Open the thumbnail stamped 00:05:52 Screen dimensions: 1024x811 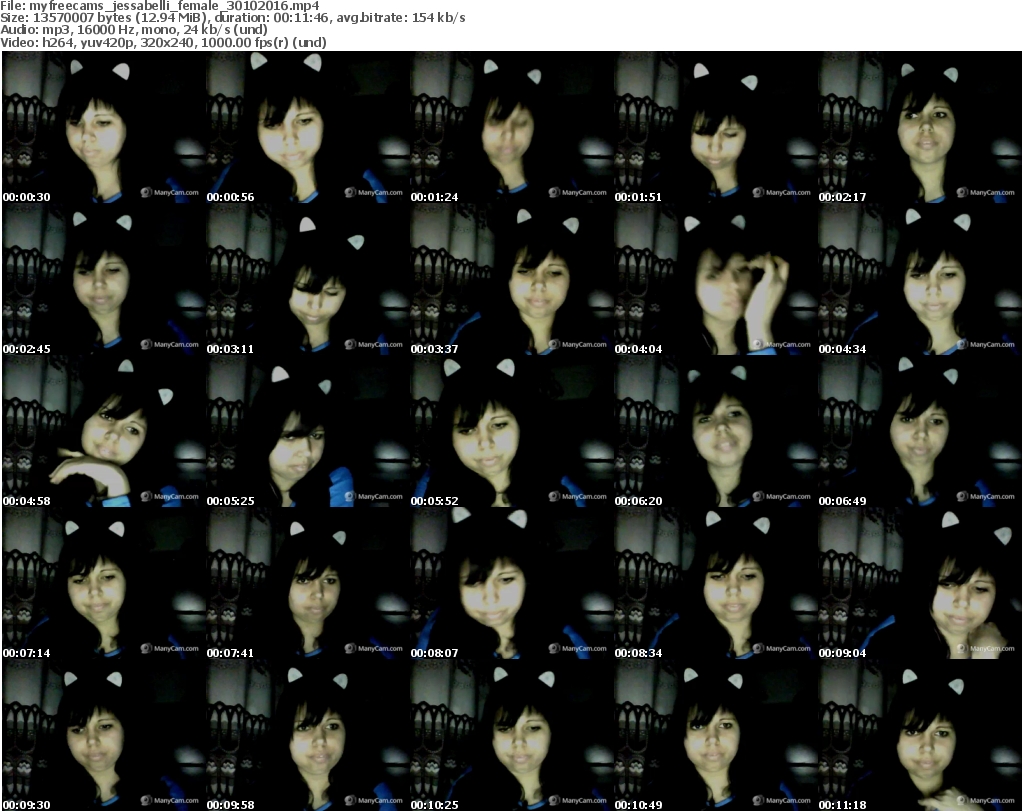[511, 432]
